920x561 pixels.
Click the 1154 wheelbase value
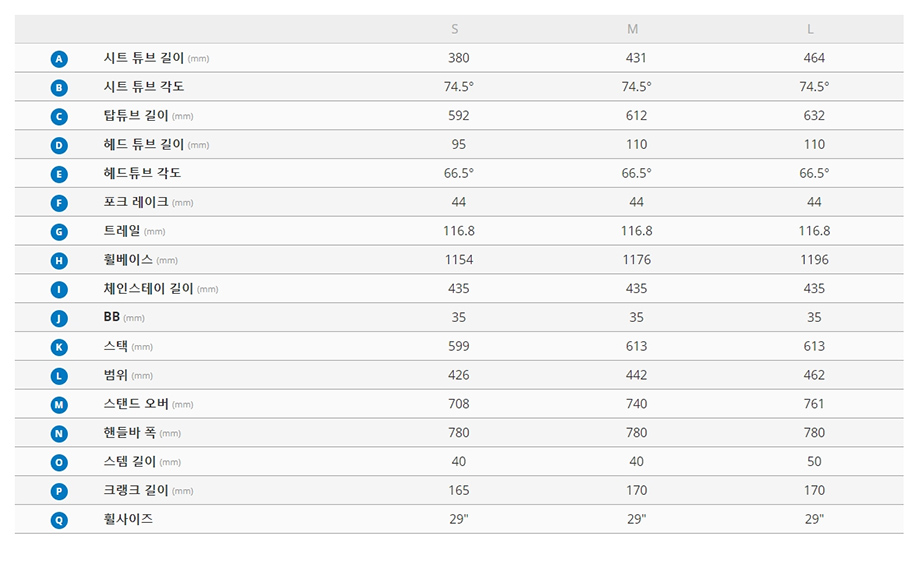(458, 260)
